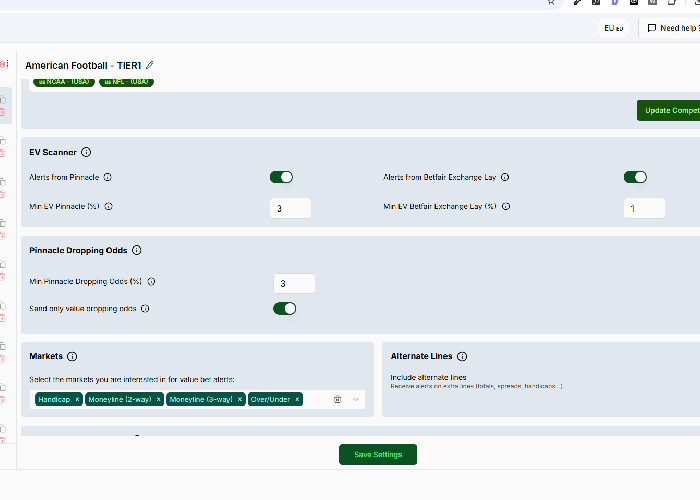Screen dimensions: 700x500
Task: Edit Min Pinnacle Dropping Odds (%) field
Action: (x=294, y=283)
